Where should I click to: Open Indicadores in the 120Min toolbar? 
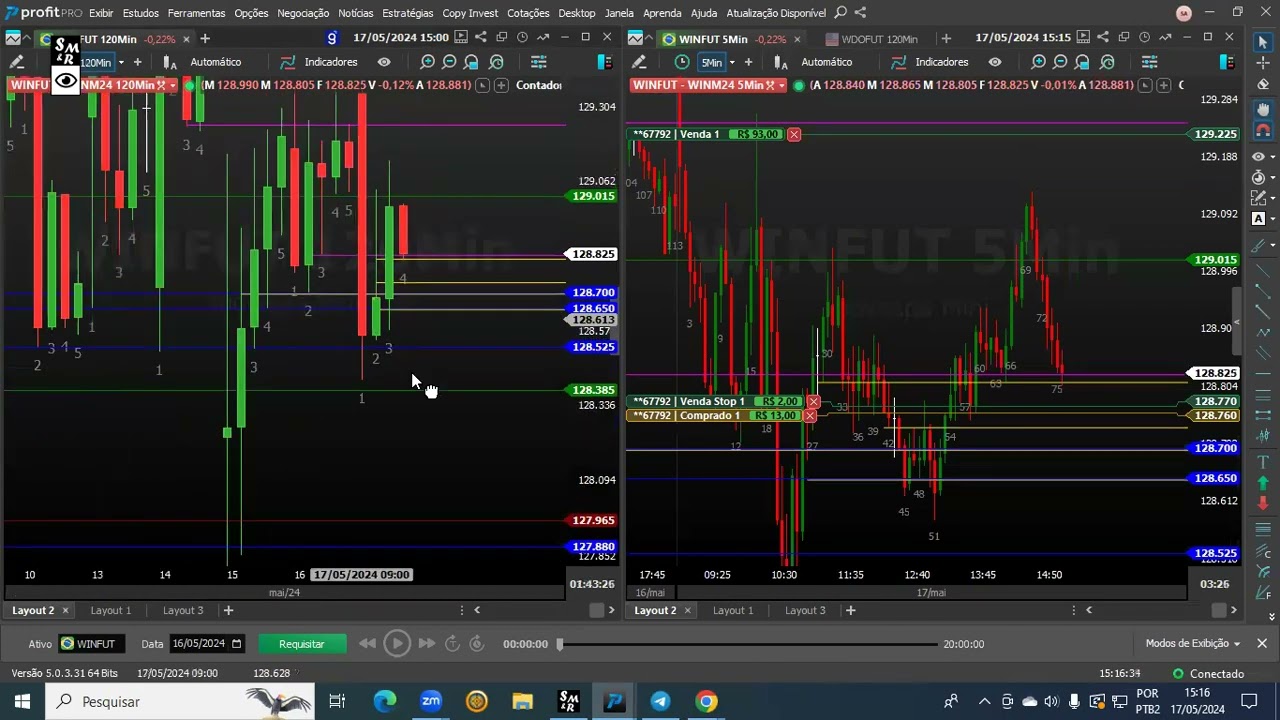click(319, 62)
